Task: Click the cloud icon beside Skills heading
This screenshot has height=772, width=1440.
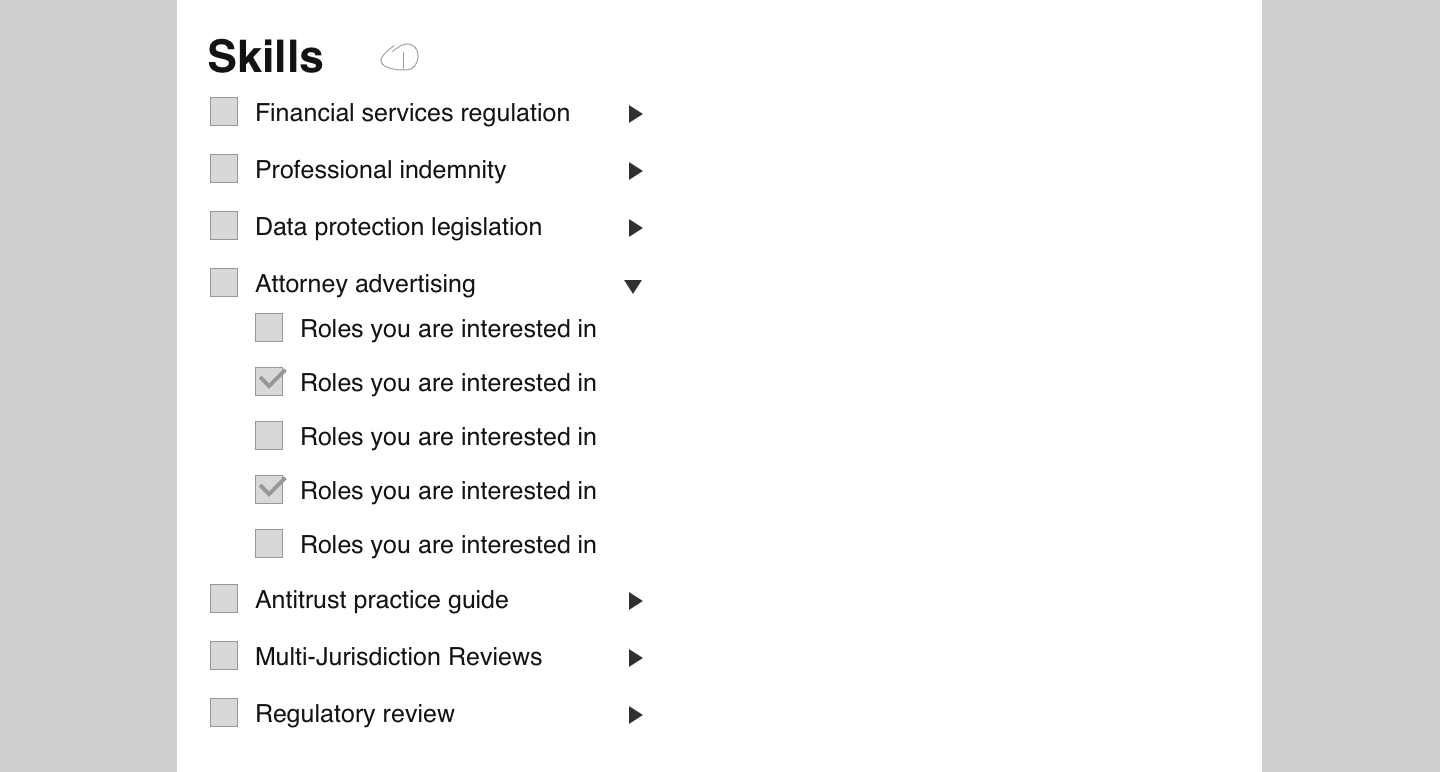Action: [399, 58]
